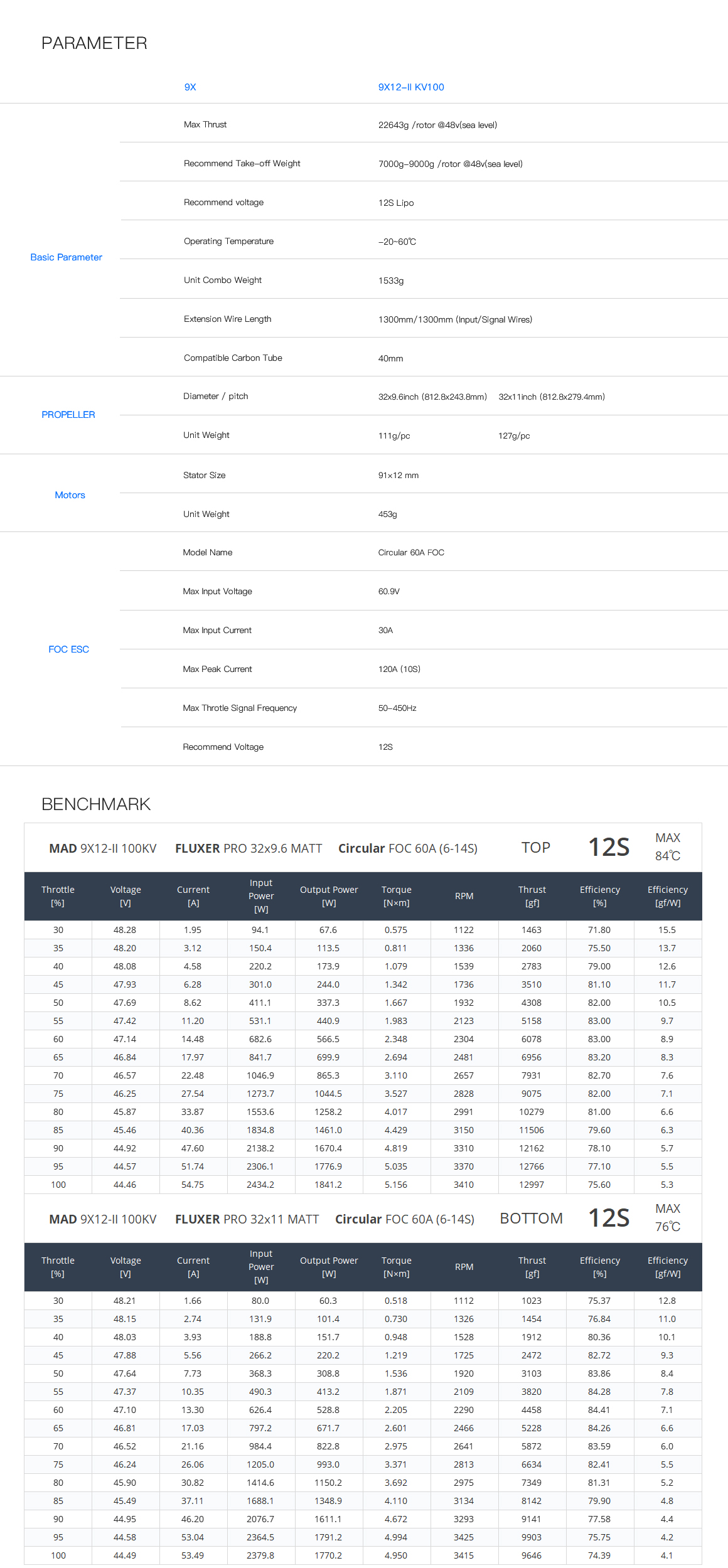Click the Circular 60A FOC model name
The width and height of the screenshot is (728, 1568).
411,553
